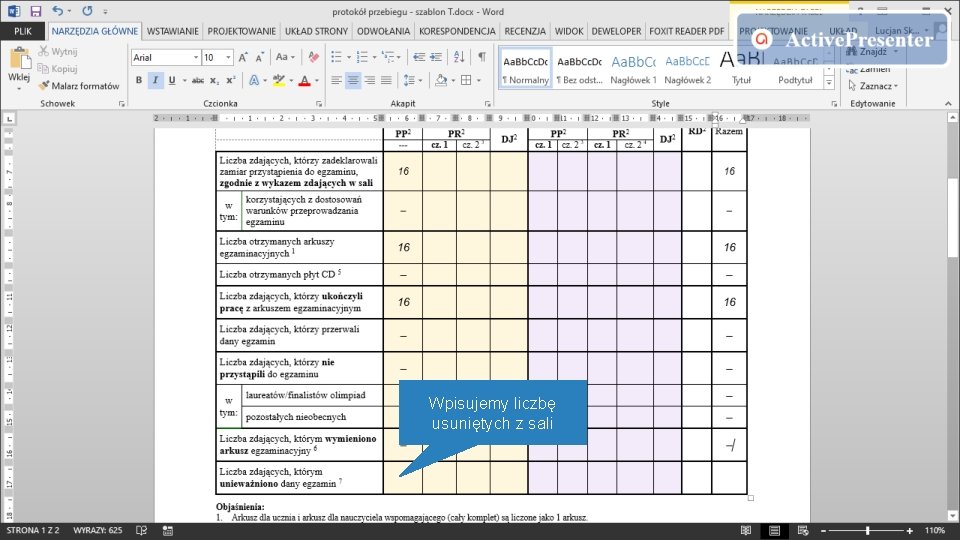960x540 pixels.
Task: Cut selection with Wytnij
Action: pyautogui.click(x=58, y=51)
